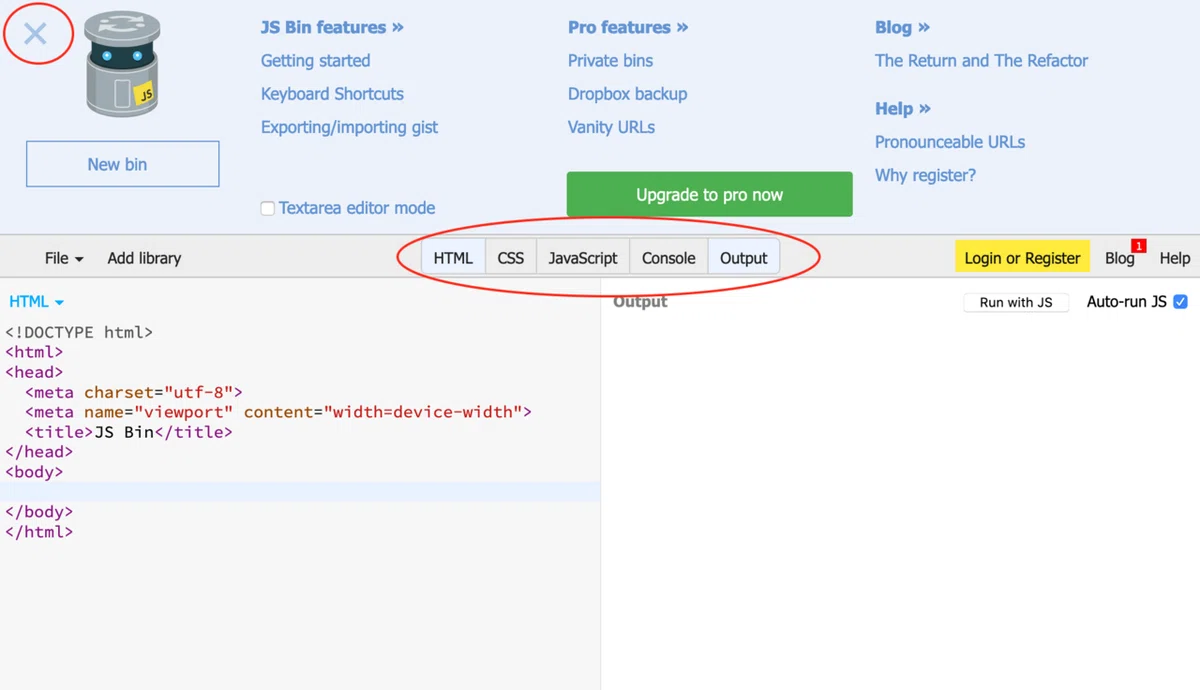Open the Keyboard Shortcuts link
This screenshot has width=1200, height=690.
coord(332,94)
